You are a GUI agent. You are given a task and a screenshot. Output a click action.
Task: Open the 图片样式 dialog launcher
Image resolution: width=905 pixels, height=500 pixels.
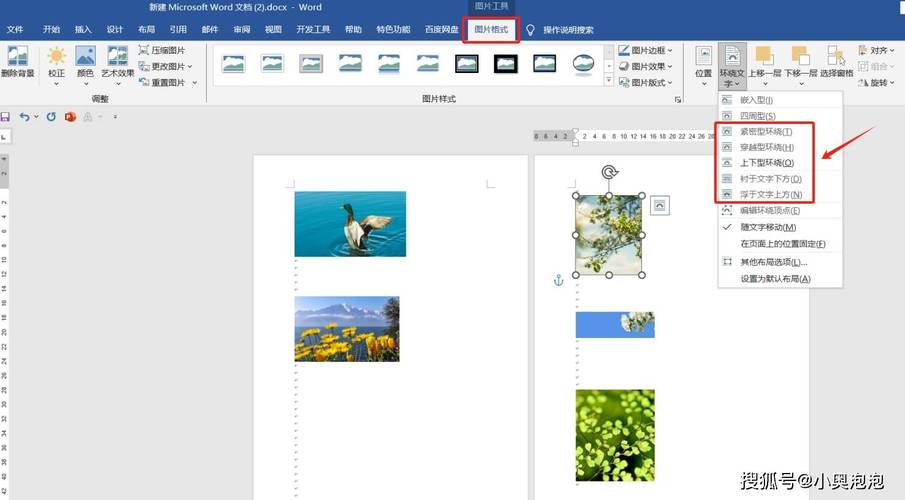(678, 99)
